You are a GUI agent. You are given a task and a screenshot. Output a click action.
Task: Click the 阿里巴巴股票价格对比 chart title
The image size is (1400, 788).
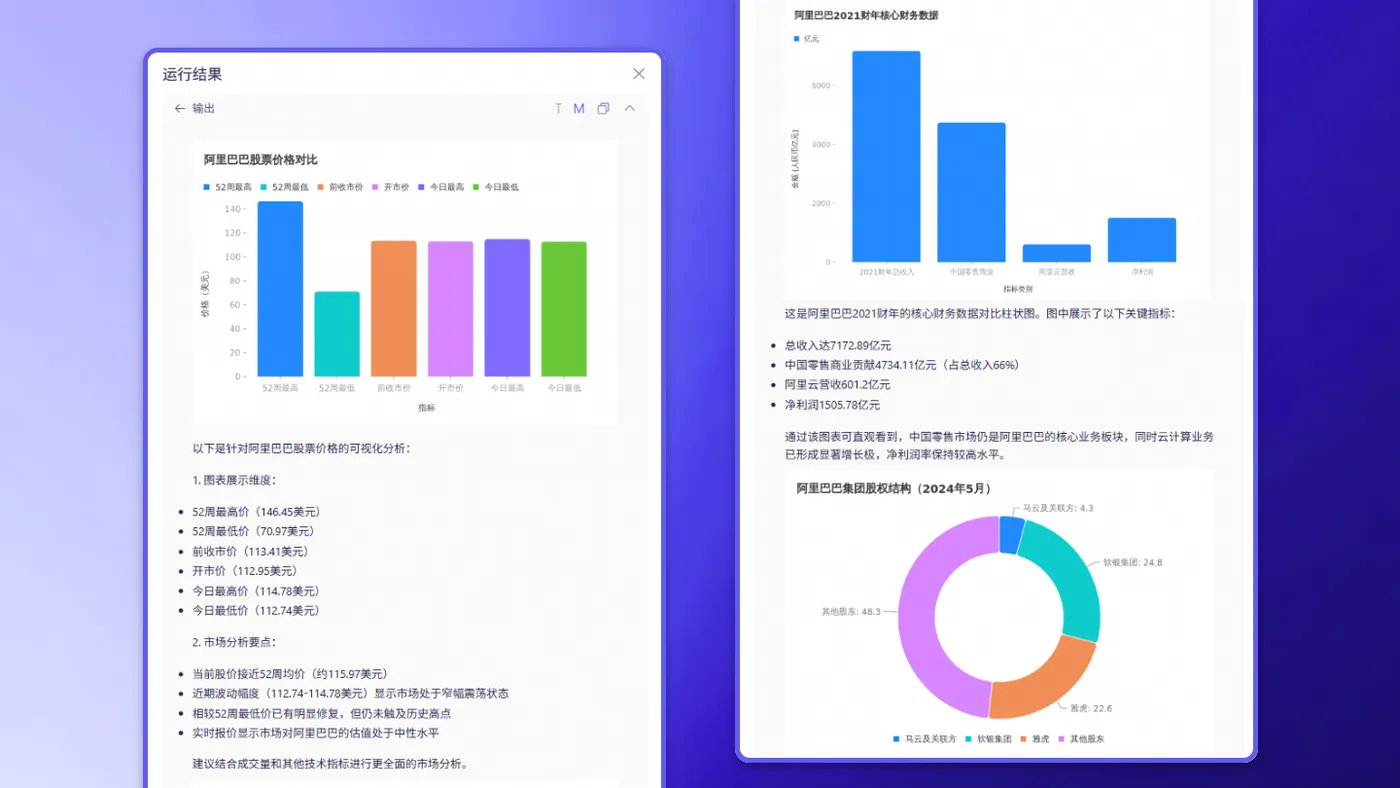(261, 160)
